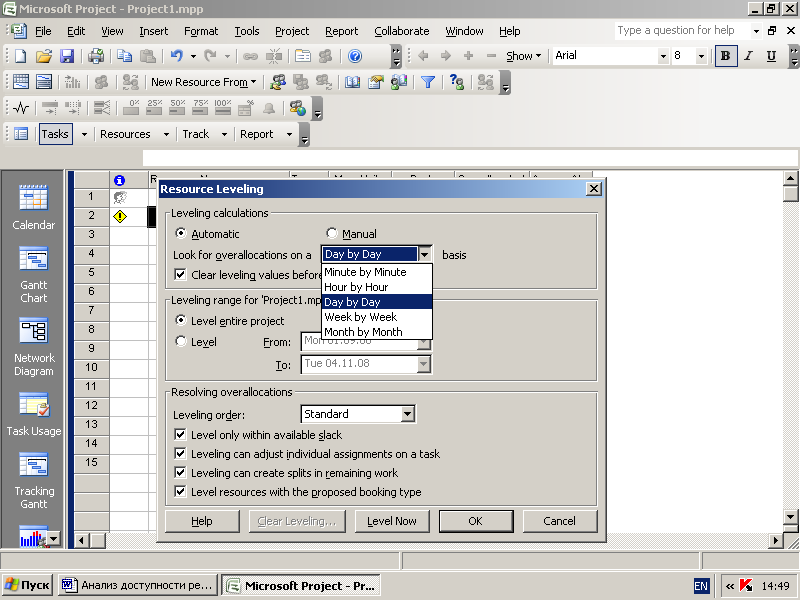Select Automatic leveling calculation
The width and height of the screenshot is (800, 600).
181,233
